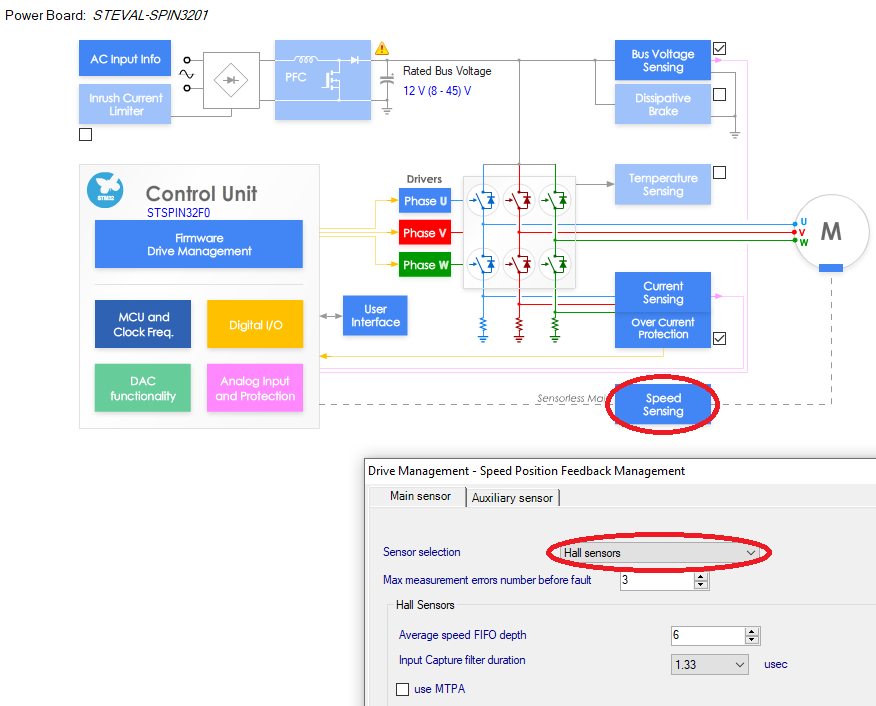Open the PFC block
This screenshot has width=876, height=706.
tap(323, 80)
